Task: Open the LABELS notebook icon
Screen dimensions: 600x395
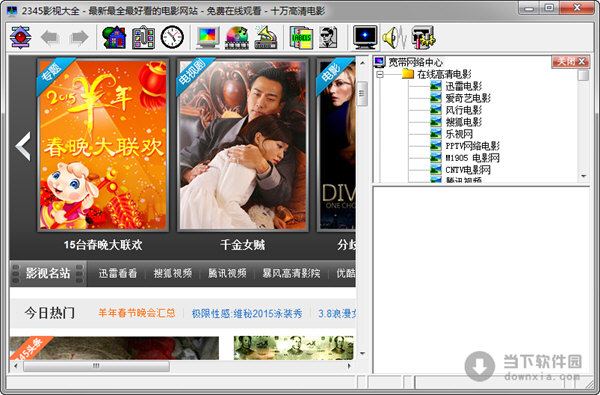Action: coord(301,37)
